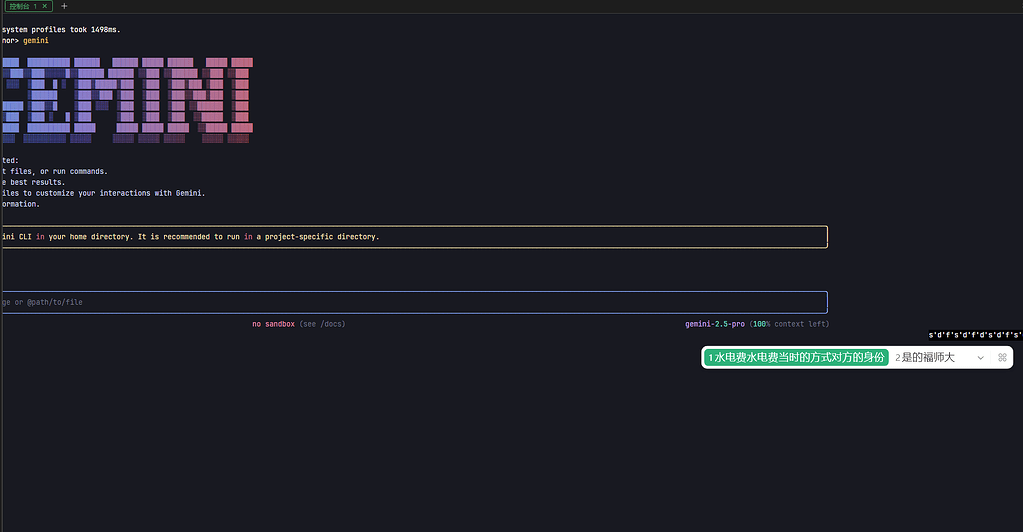Viewport: 1023px width, 532px height.
Task: Click the typed 'gemini' command text
Action: point(36,40)
